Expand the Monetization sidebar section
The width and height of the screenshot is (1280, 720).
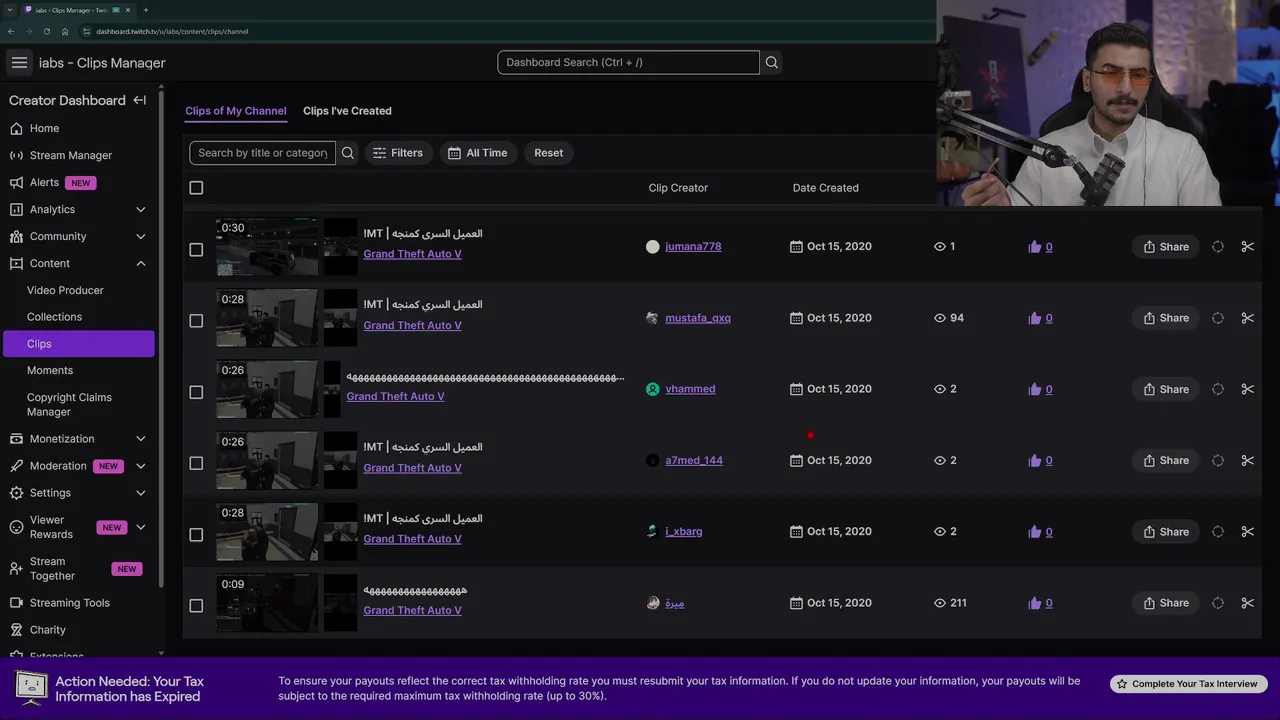[140, 439]
